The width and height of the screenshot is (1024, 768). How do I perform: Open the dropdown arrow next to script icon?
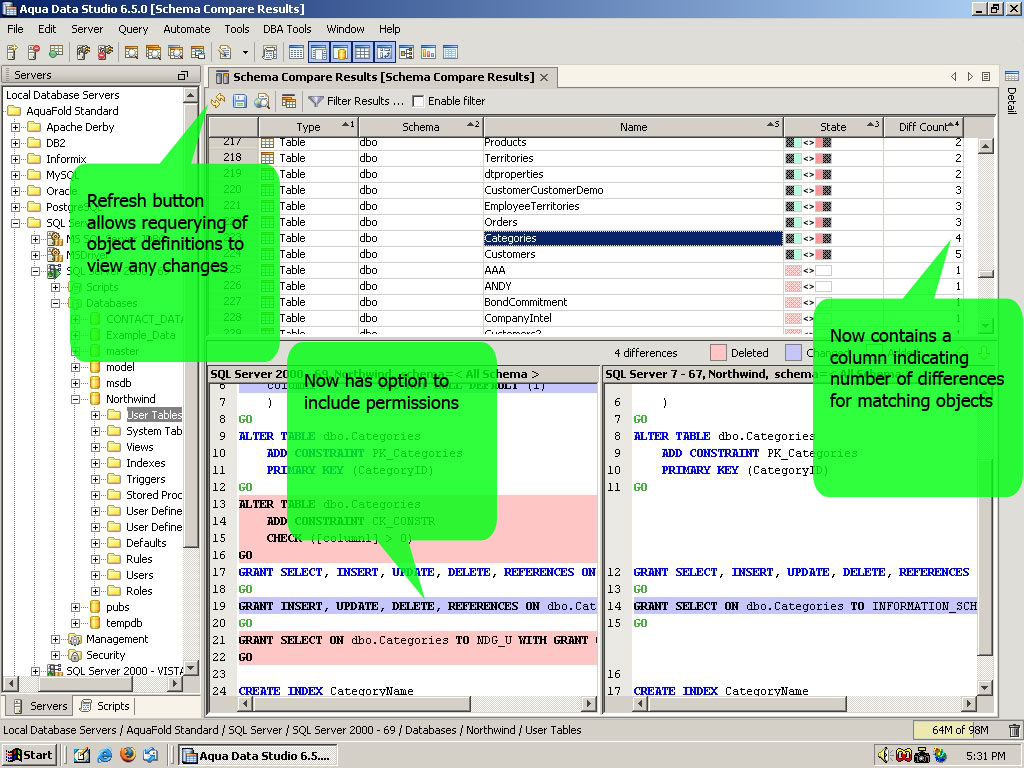(245, 52)
